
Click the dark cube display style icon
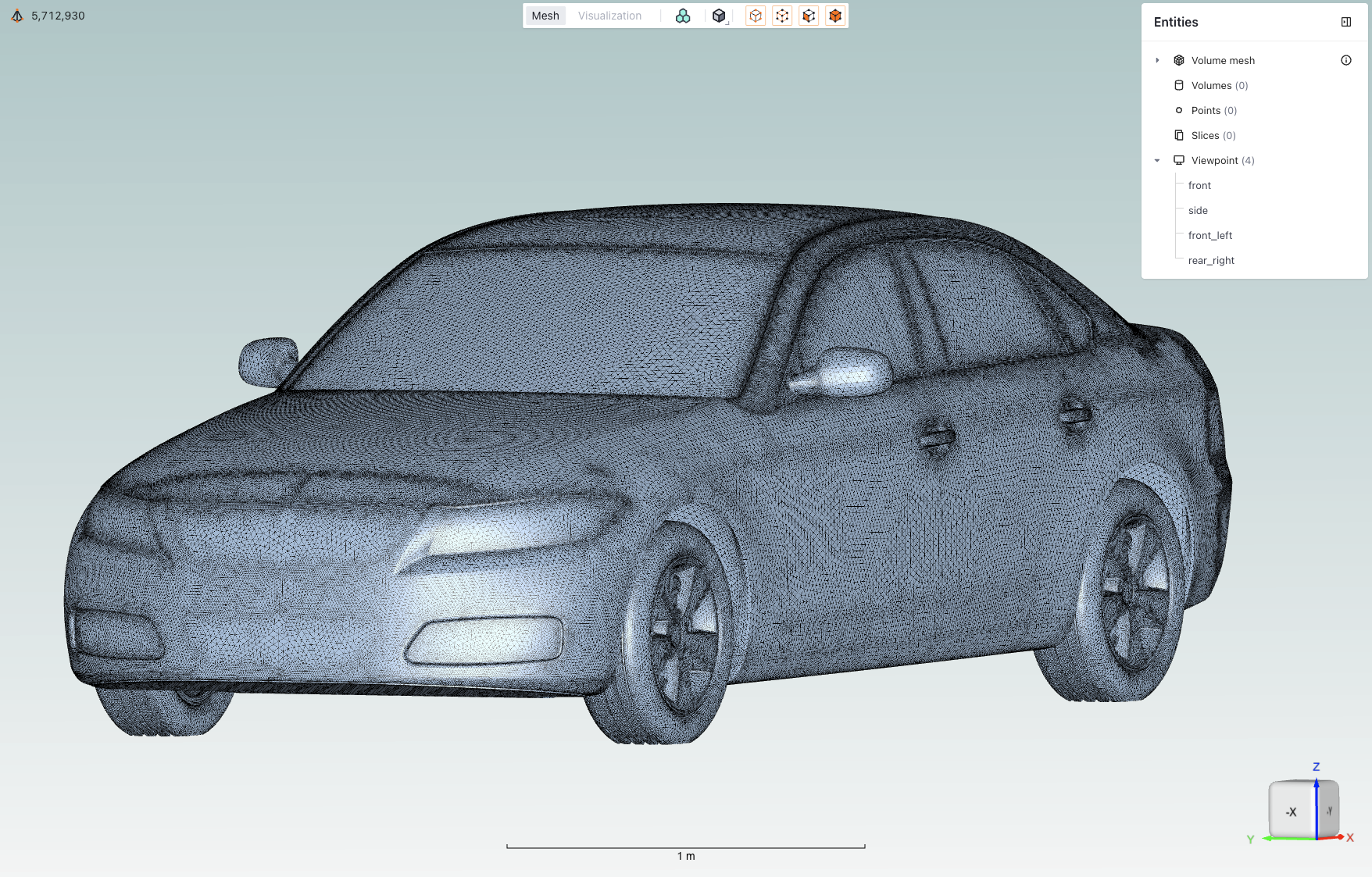pos(719,15)
